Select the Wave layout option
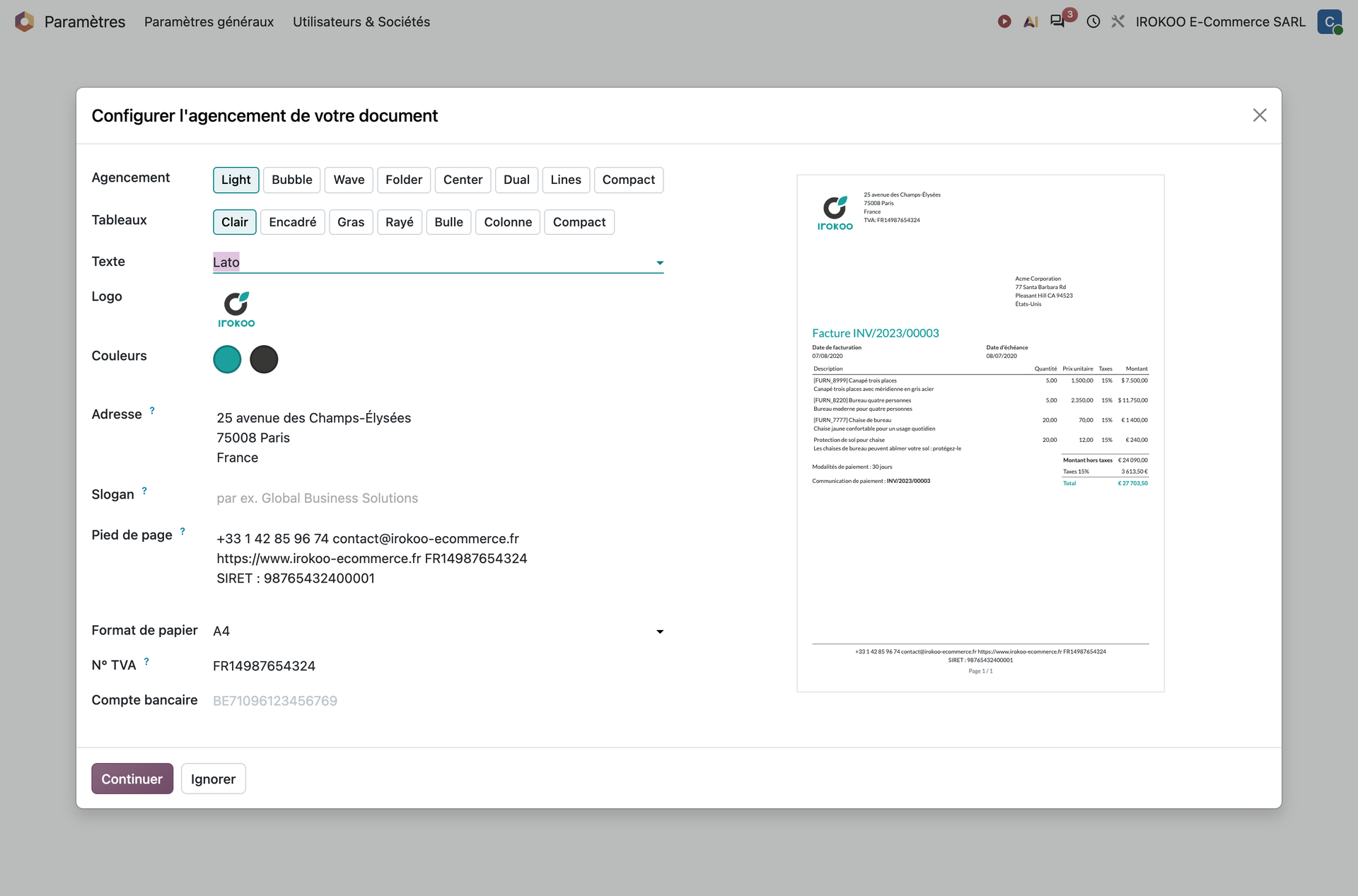Screen dimensions: 1358x896 click(349, 180)
